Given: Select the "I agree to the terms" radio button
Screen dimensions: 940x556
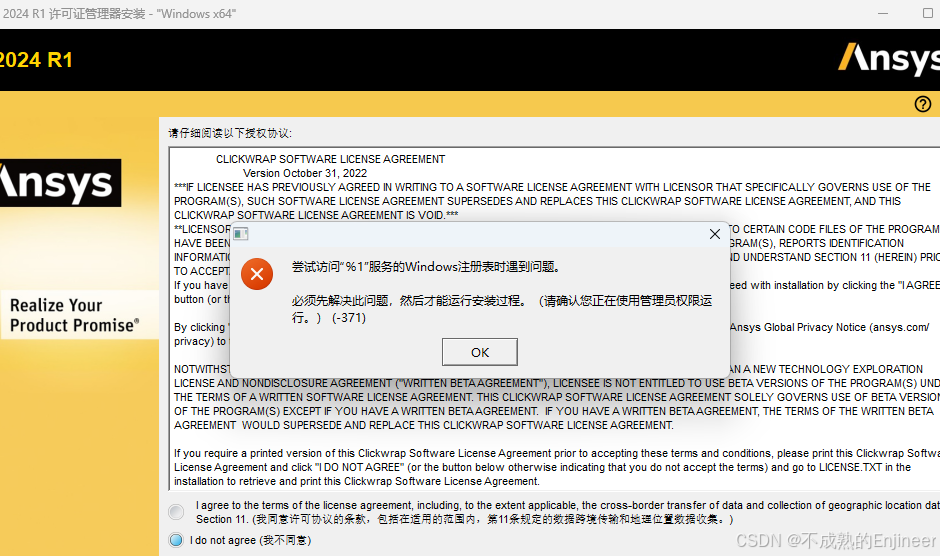Looking at the screenshot, I should coord(176,512).
